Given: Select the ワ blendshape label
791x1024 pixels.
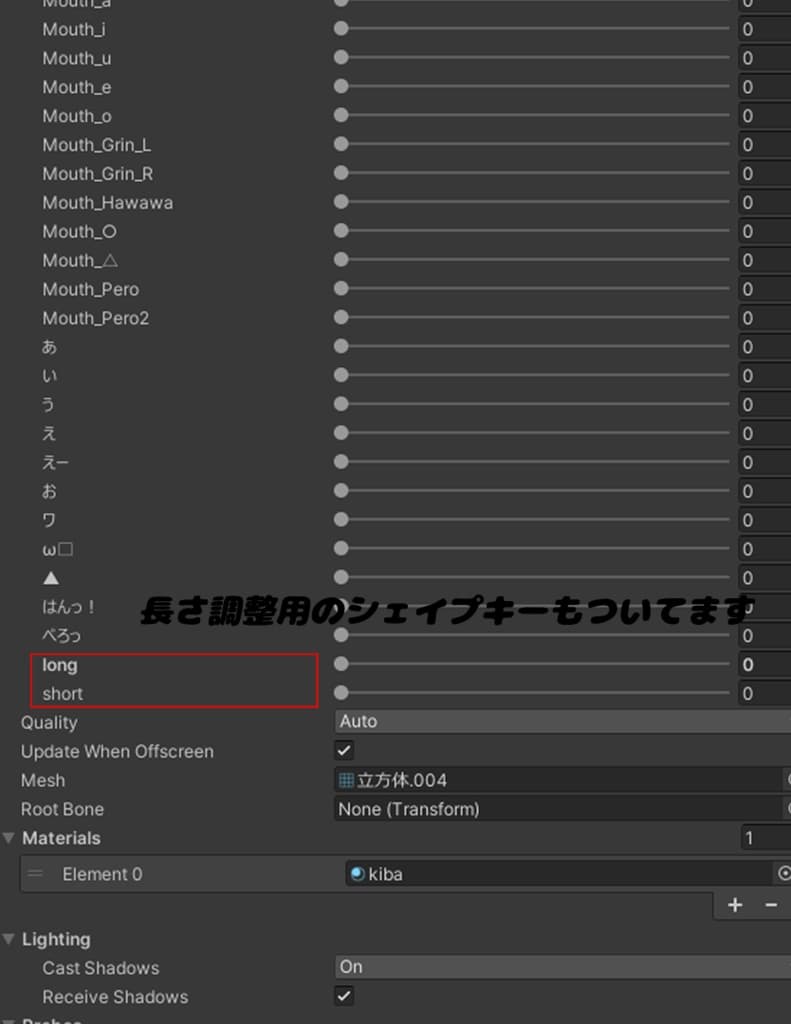Looking at the screenshot, I should (x=49, y=520).
